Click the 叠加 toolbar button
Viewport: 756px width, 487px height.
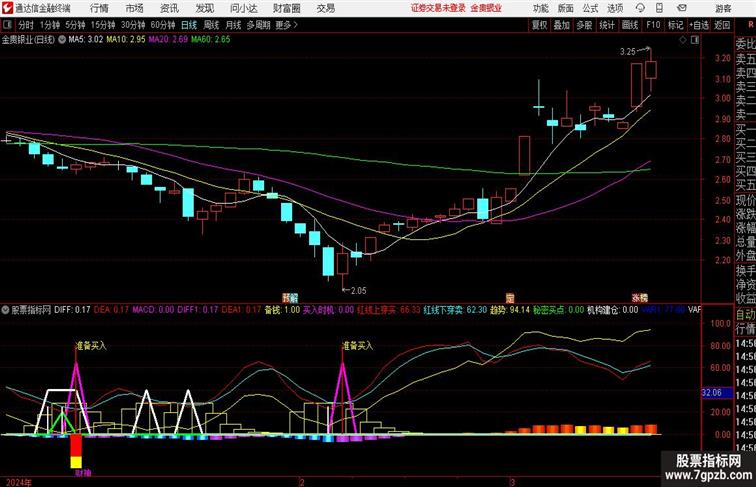[562, 25]
